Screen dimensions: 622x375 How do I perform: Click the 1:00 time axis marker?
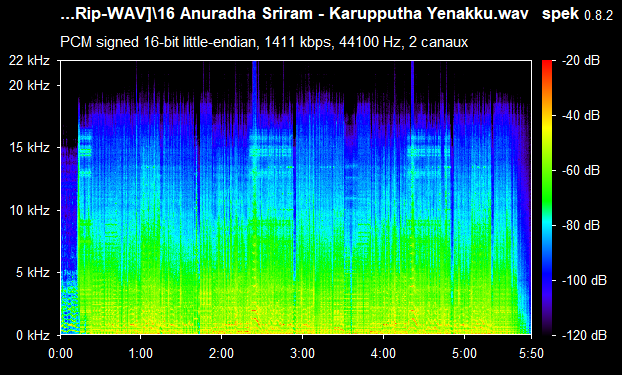[x=140, y=353]
